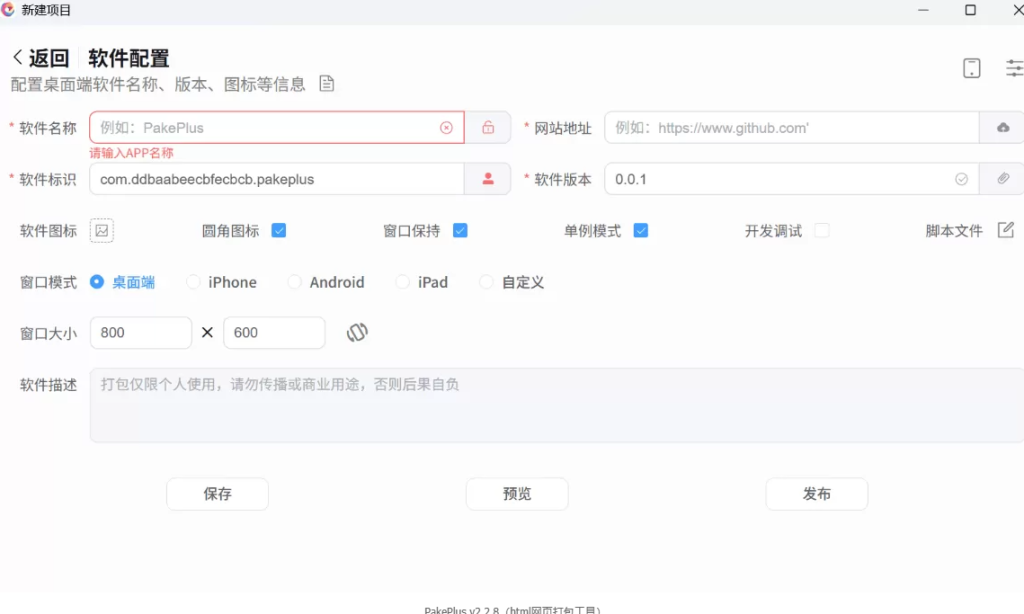The image size is (1024, 614).
Task: Click the window height field showing 600
Action: click(274, 332)
